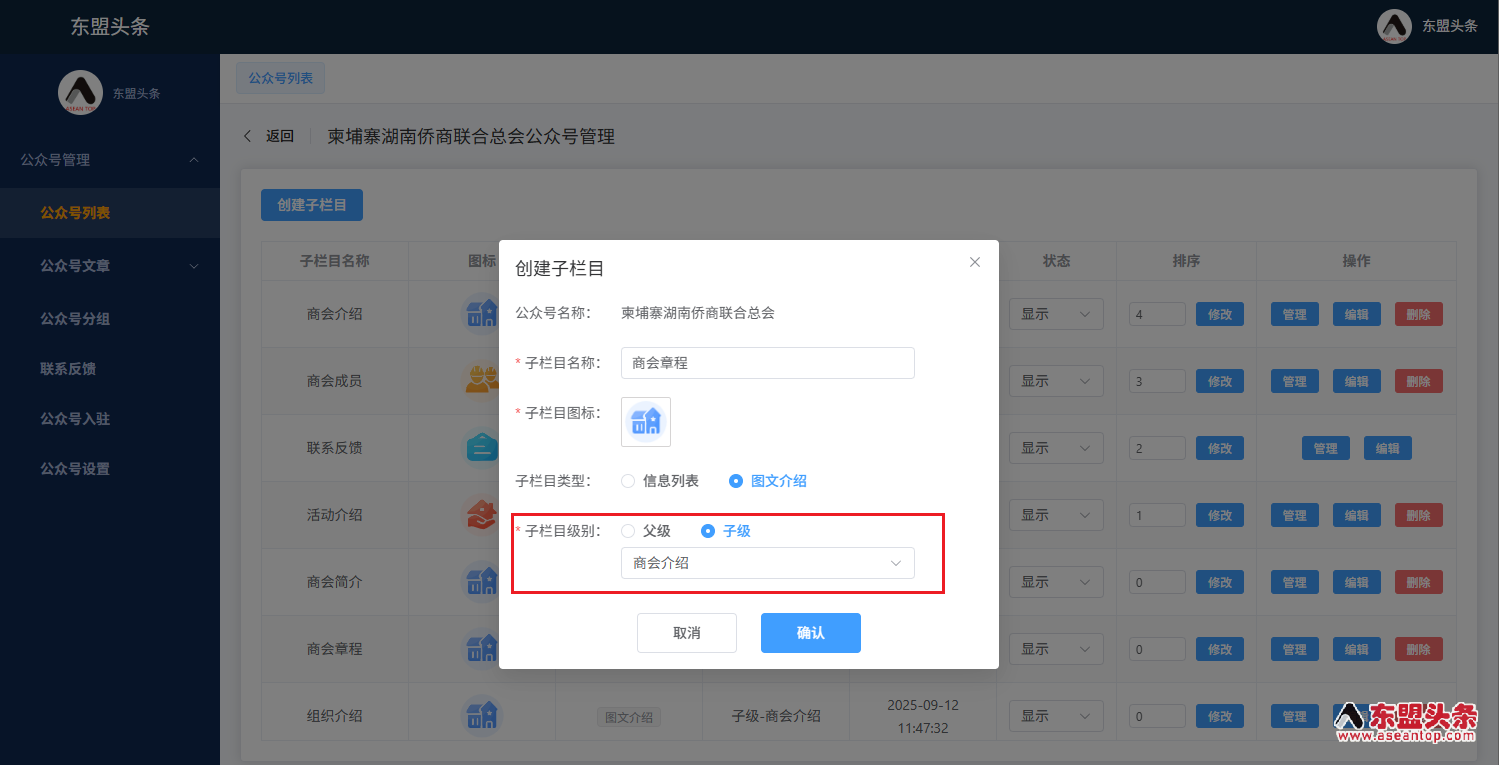The height and width of the screenshot is (765, 1499).
Task: Click the 图文介绍 tag in 组织介绍 row
Action: 629,717
